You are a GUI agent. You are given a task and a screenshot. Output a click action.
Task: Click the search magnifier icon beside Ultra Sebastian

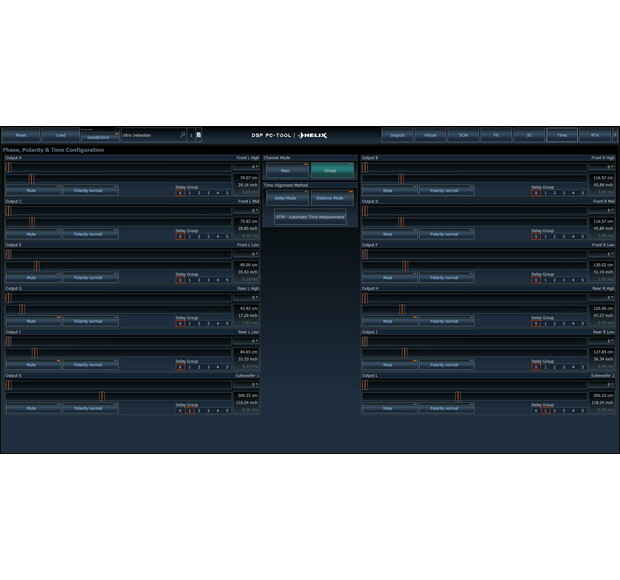(183, 134)
